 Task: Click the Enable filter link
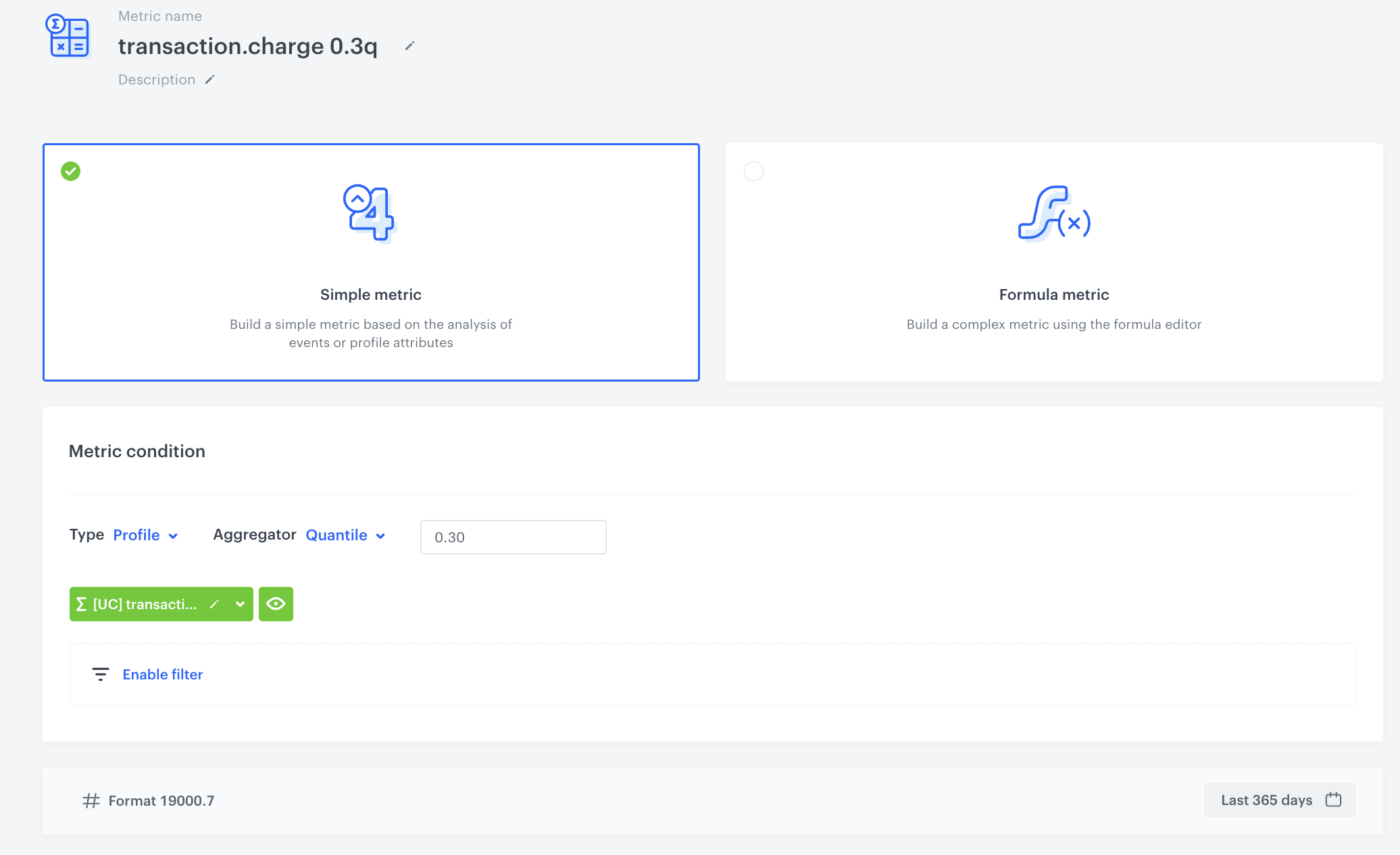(x=162, y=674)
